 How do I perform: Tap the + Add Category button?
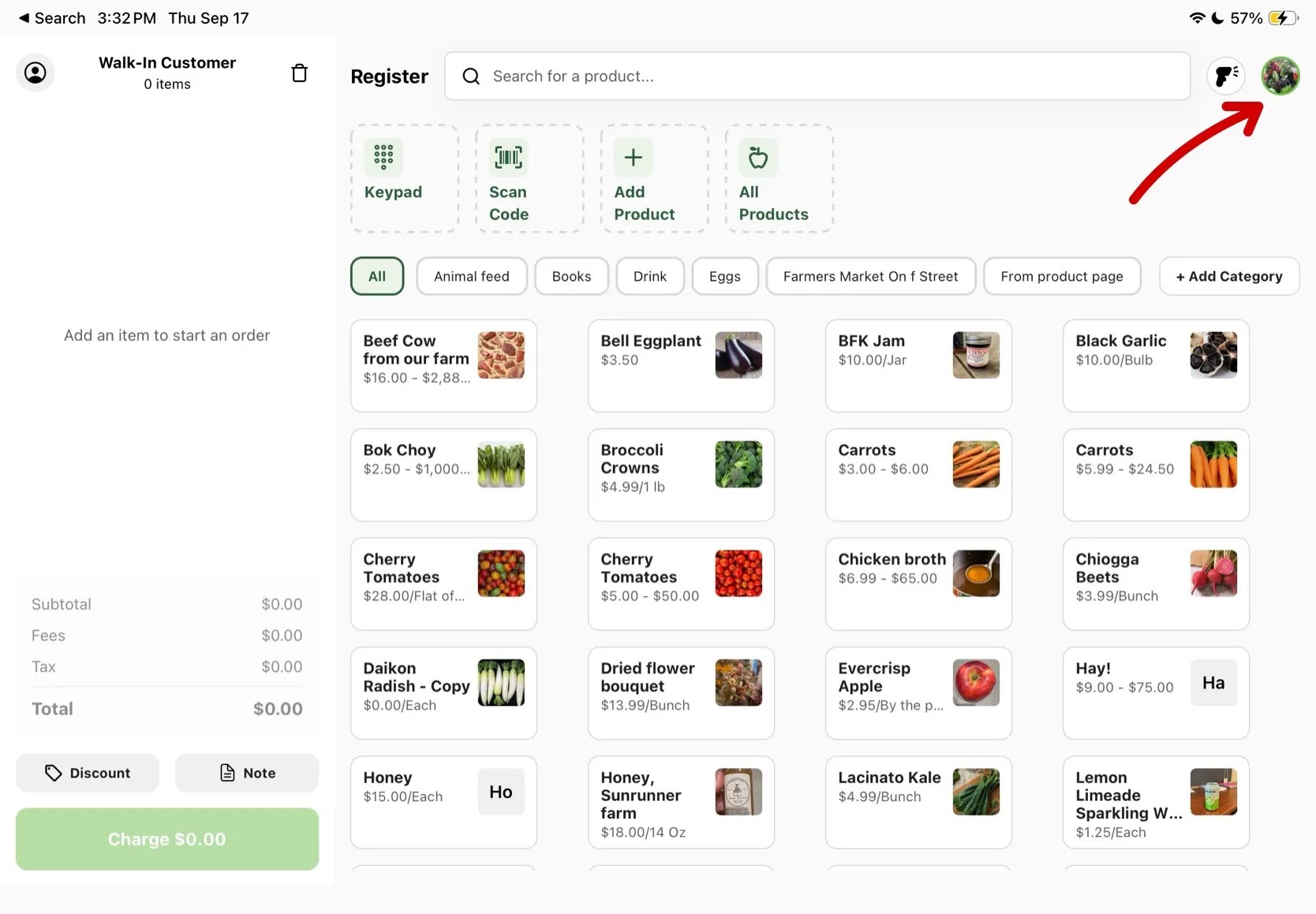(x=1229, y=276)
